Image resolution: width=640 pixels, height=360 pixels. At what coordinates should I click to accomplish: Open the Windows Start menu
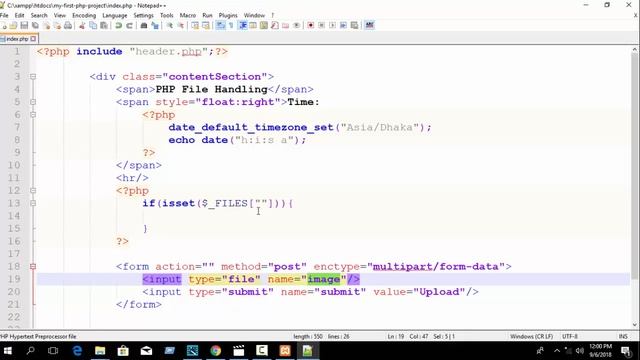point(7,351)
